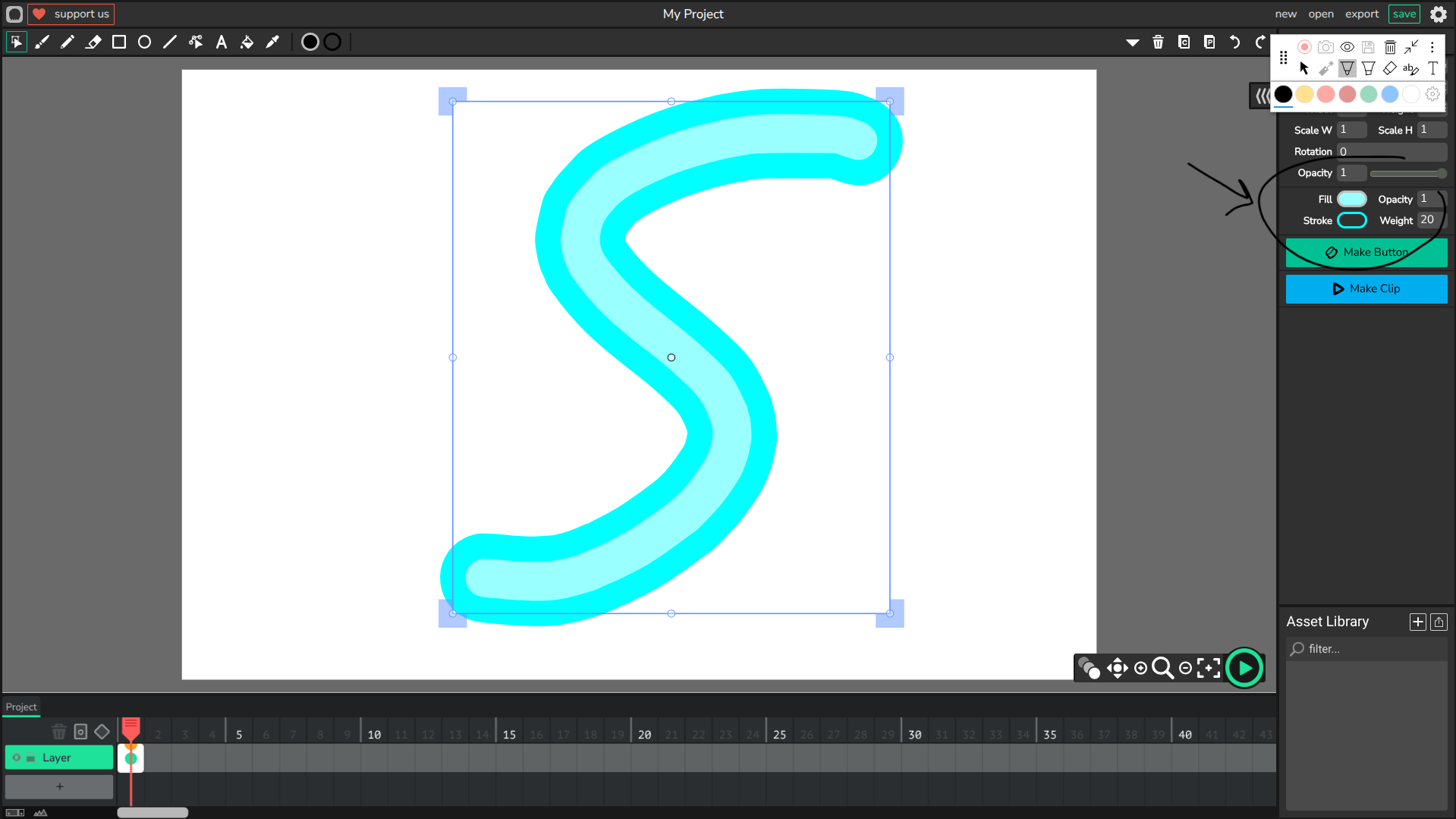
Task: Choose the Path Cursor tool
Action: (196, 43)
